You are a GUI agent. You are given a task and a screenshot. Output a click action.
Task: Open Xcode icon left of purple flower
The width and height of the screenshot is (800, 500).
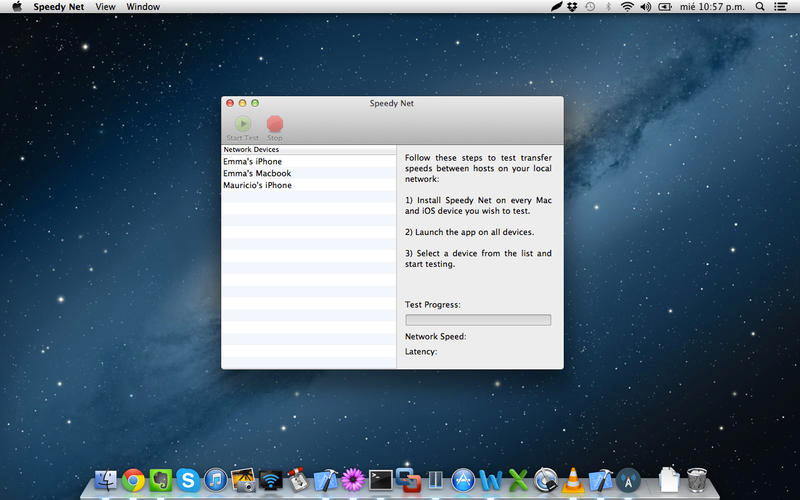point(326,481)
